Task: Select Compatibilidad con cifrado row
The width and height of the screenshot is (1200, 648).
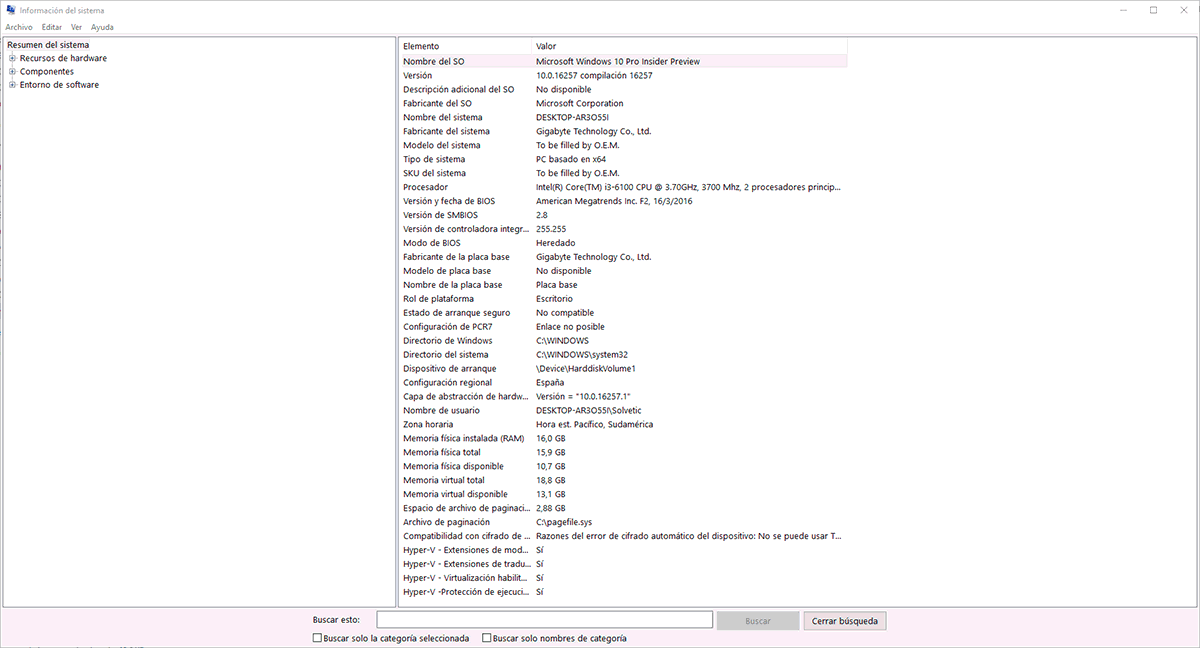Action: coord(623,536)
